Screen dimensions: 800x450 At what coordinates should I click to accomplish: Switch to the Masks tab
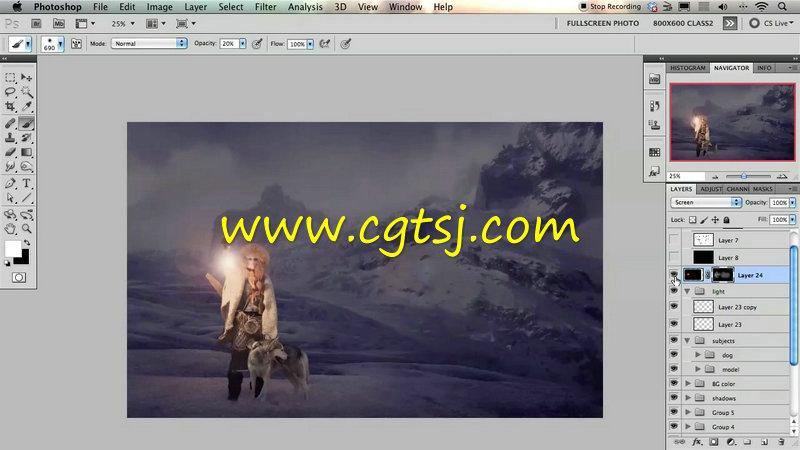pos(763,189)
